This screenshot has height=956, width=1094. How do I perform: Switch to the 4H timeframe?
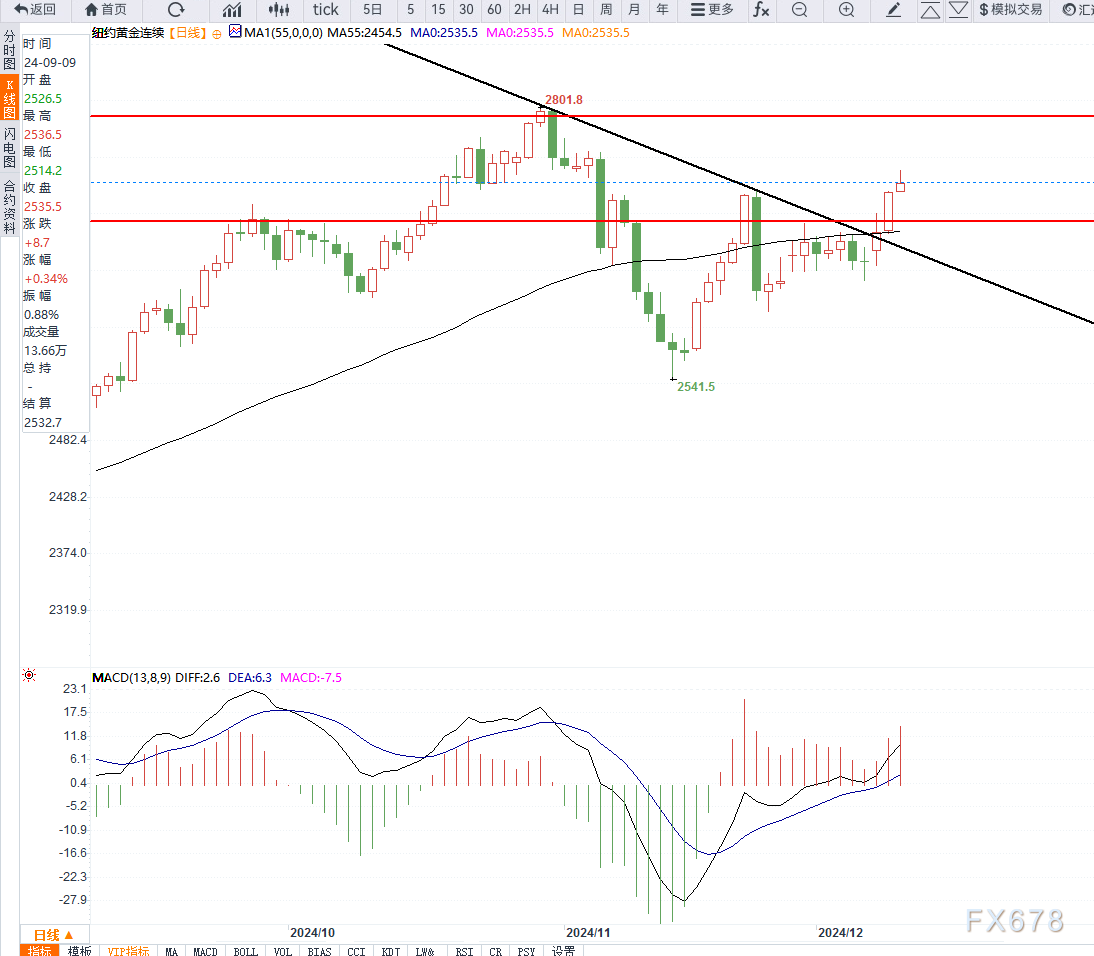pyautogui.click(x=550, y=10)
